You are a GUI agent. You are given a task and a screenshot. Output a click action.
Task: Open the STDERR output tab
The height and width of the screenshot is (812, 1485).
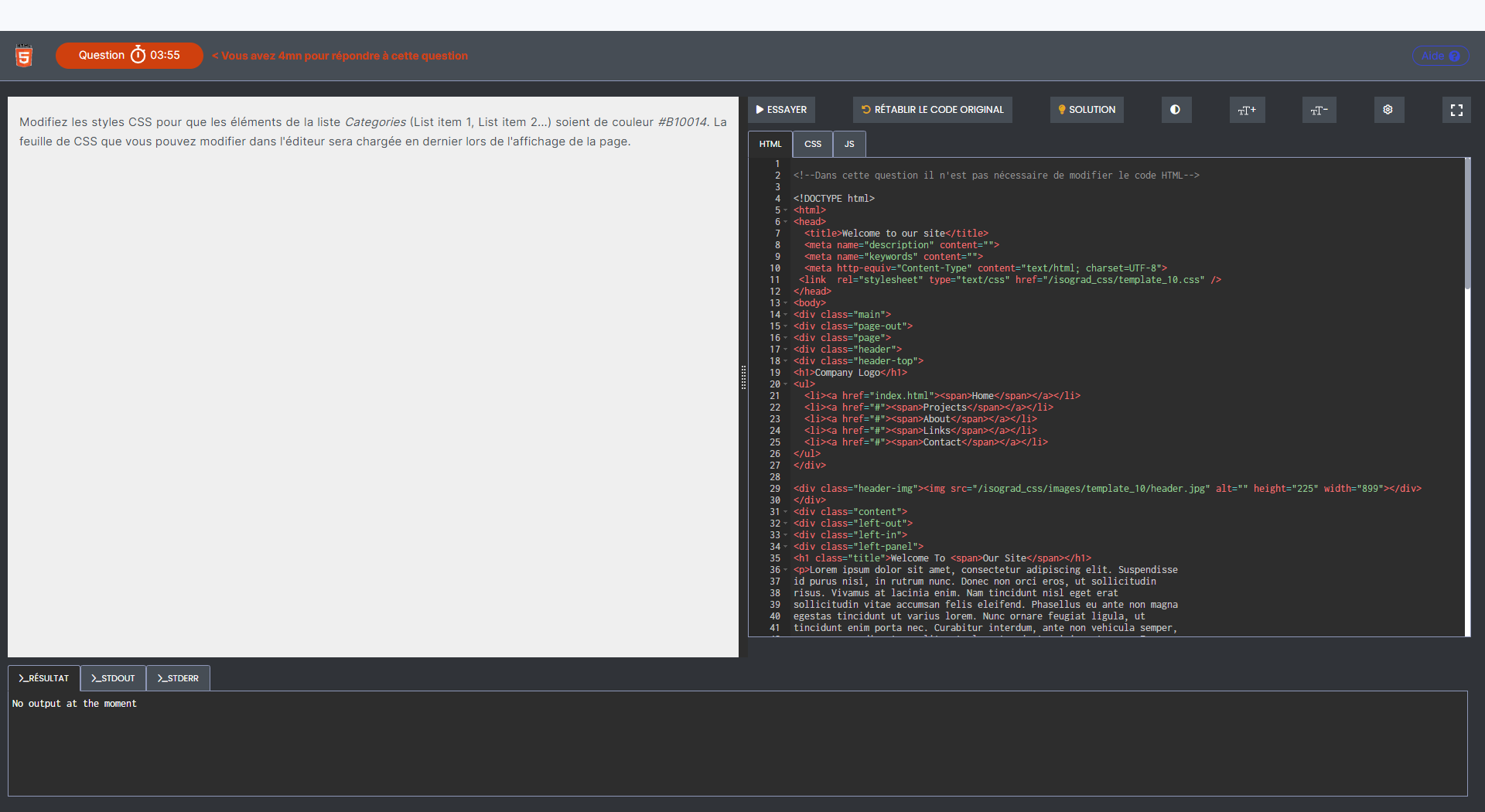coord(178,678)
